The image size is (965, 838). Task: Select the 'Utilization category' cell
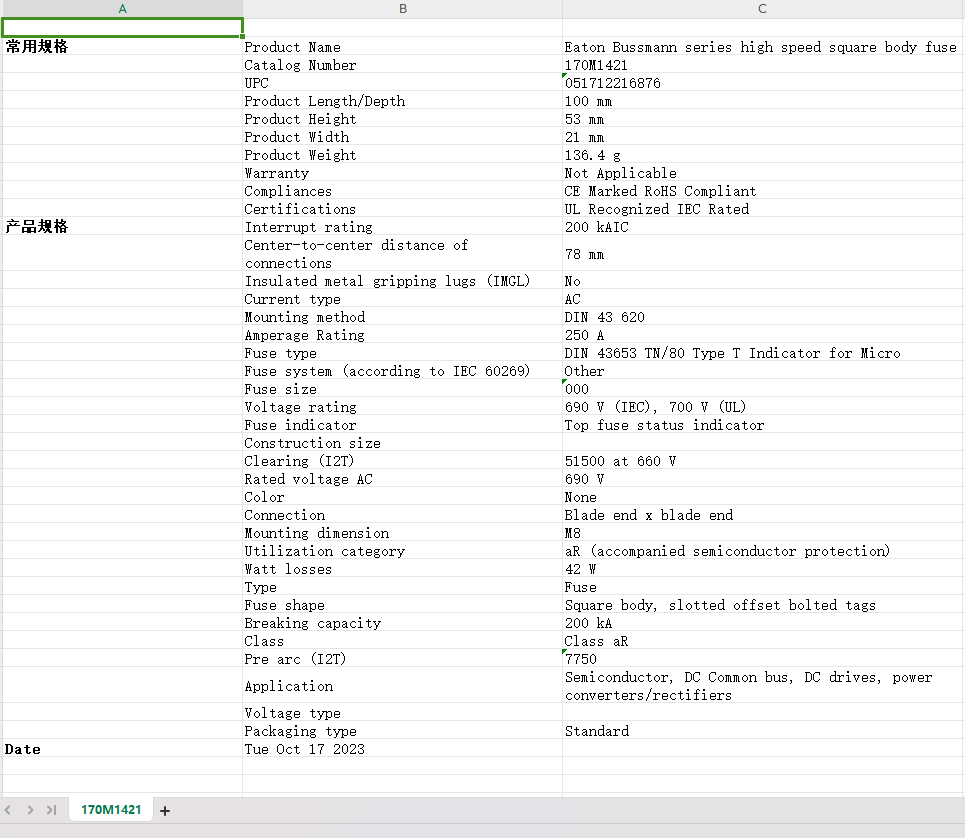click(402, 551)
